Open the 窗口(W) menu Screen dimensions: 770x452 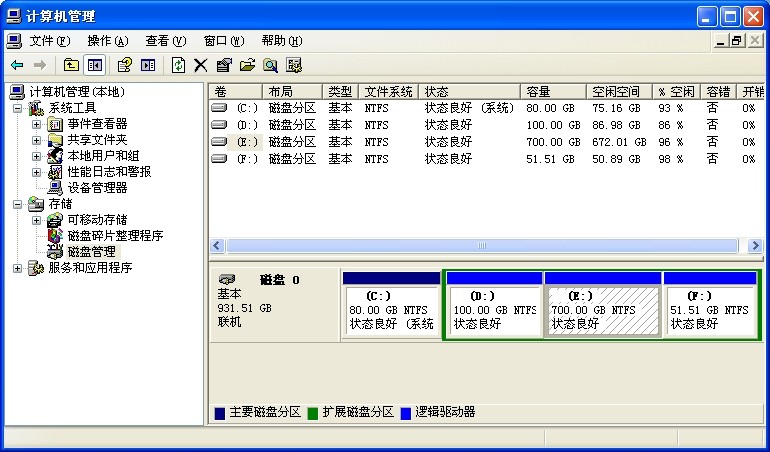[223, 41]
